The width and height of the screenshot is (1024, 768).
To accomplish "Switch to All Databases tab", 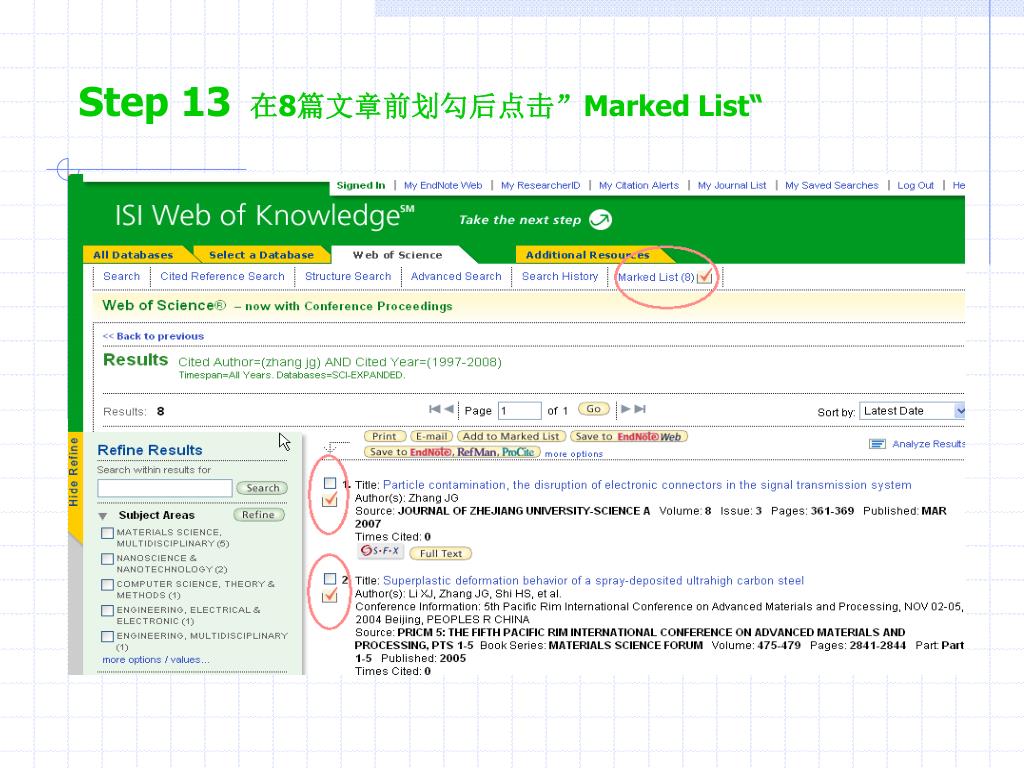I will tap(133, 255).
